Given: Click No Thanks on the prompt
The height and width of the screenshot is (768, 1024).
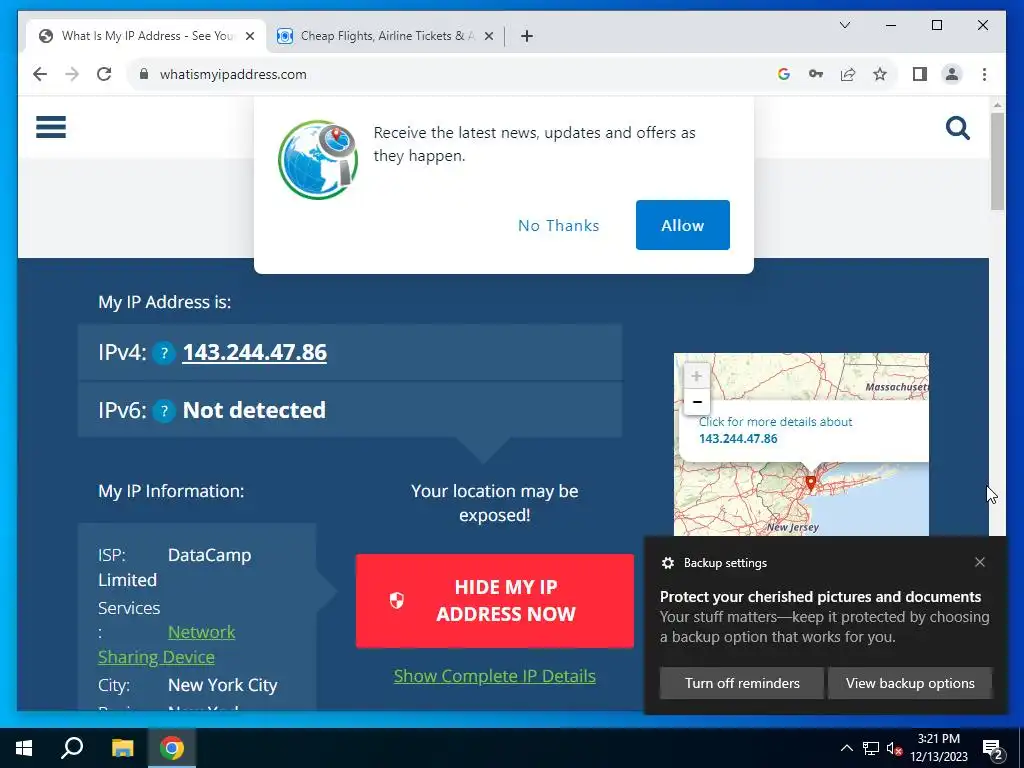Looking at the screenshot, I should coord(558,226).
